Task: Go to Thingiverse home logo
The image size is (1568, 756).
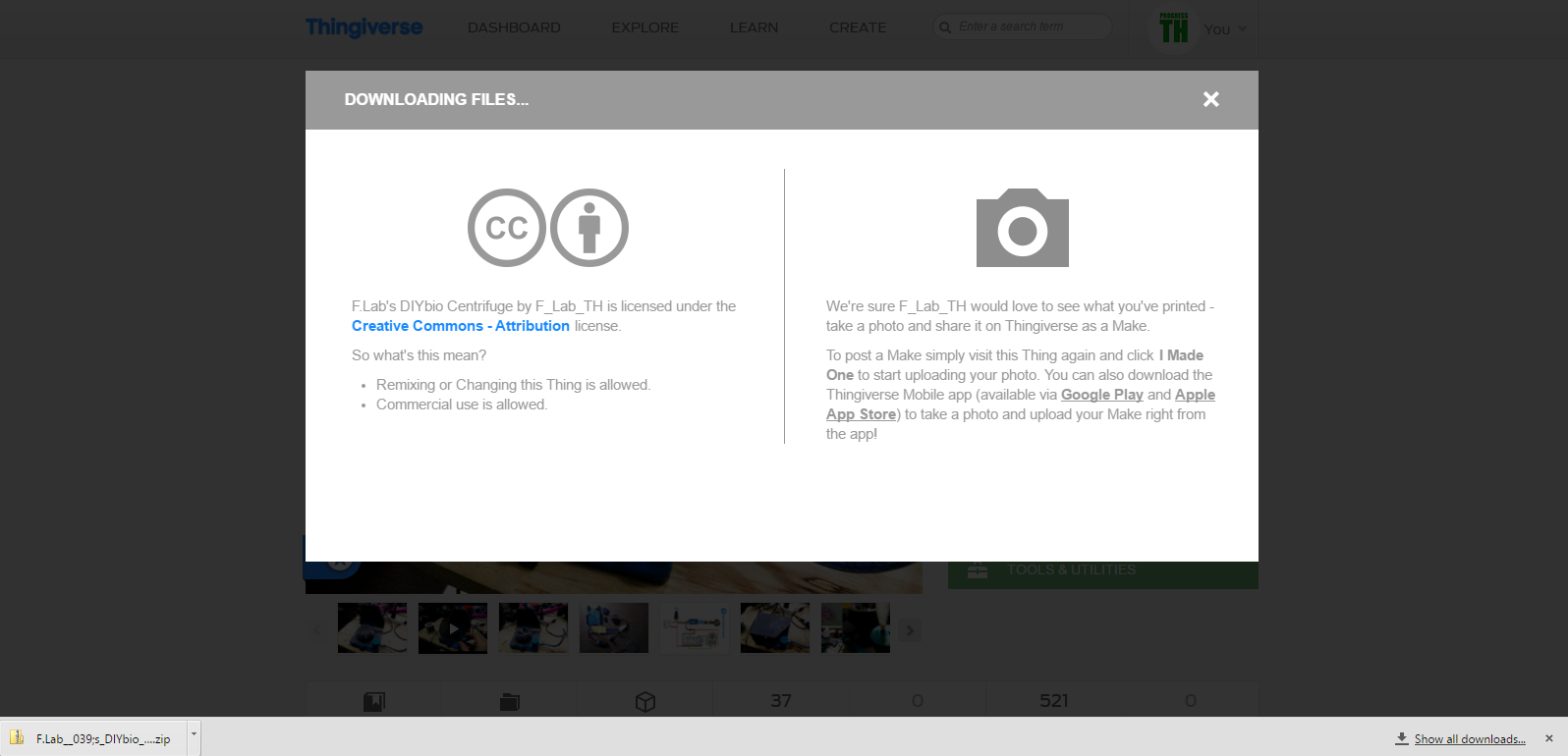Action: click(x=364, y=27)
